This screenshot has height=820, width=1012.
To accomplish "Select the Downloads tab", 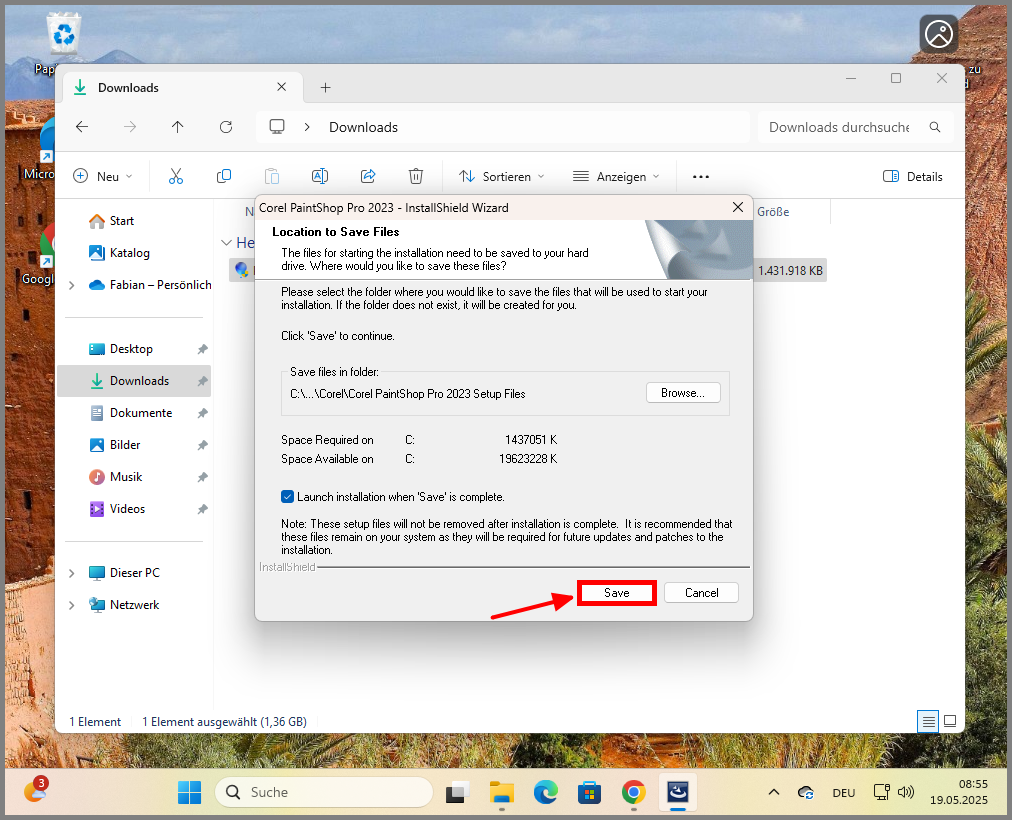I will [130, 87].
